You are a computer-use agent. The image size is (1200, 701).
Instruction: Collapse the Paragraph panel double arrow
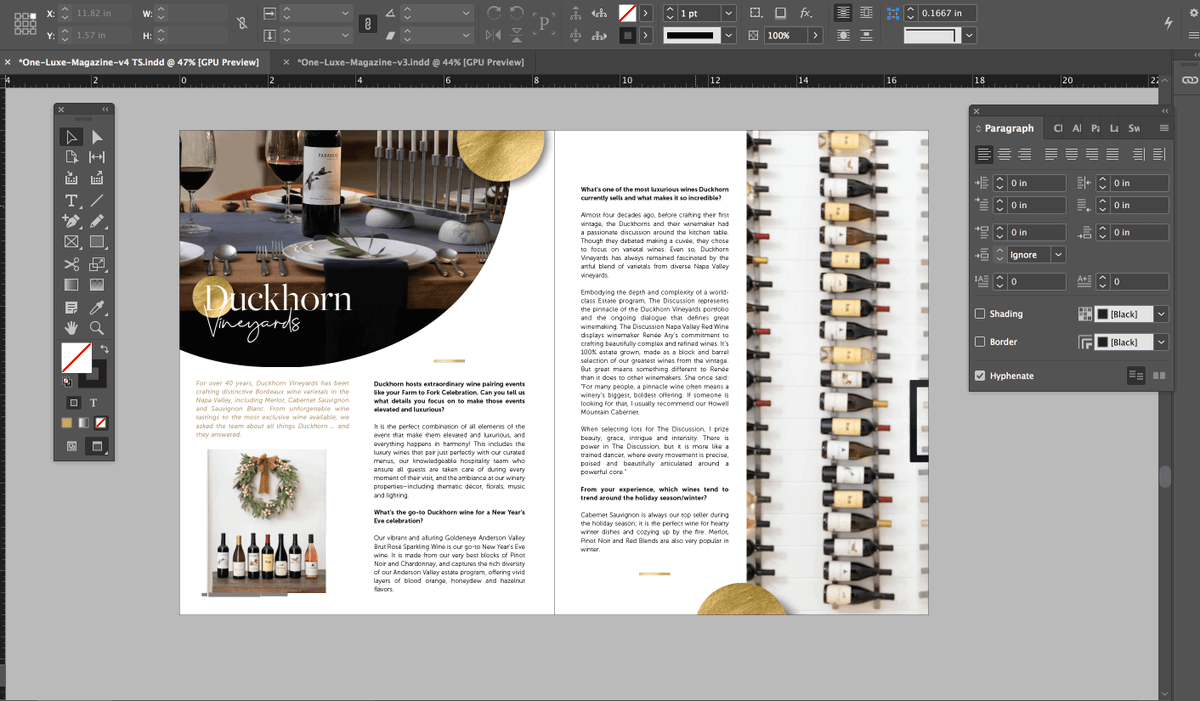coord(1164,111)
